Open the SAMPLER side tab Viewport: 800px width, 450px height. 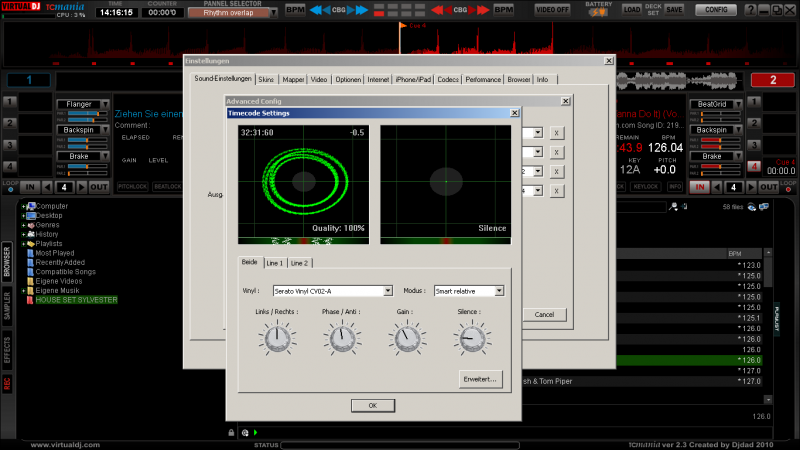click(x=7, y=306)
